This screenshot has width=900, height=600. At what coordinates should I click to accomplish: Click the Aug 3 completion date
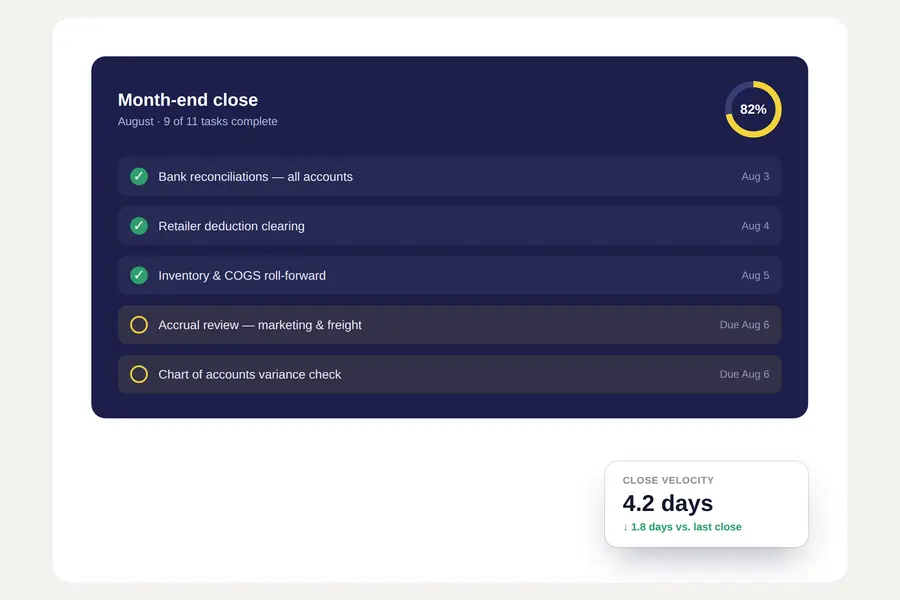[x=755, y=176]
